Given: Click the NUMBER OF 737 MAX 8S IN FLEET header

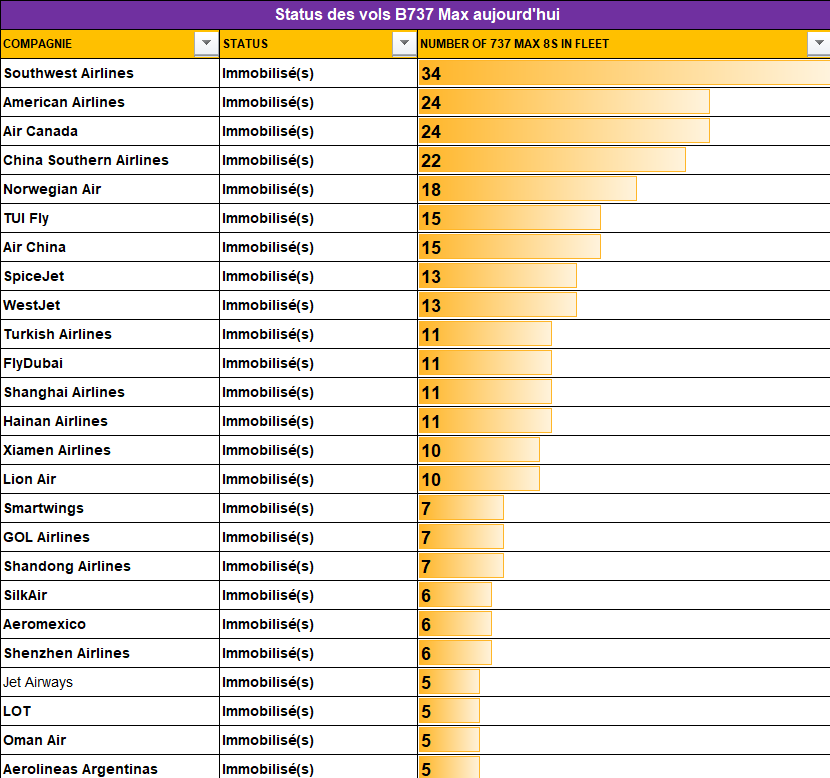Looking at the screenshot, I should click(624, 44).
